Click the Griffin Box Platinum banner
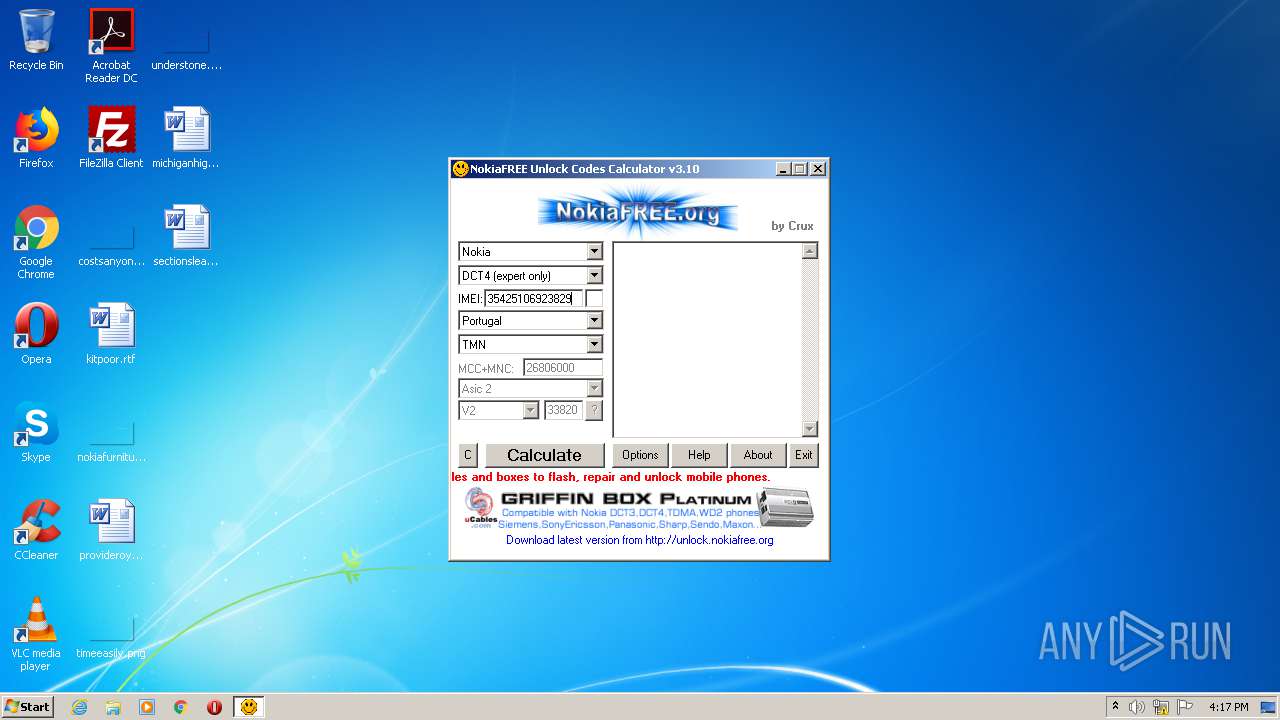Viewport: 1280px width, 720px height. click(639, 509)
